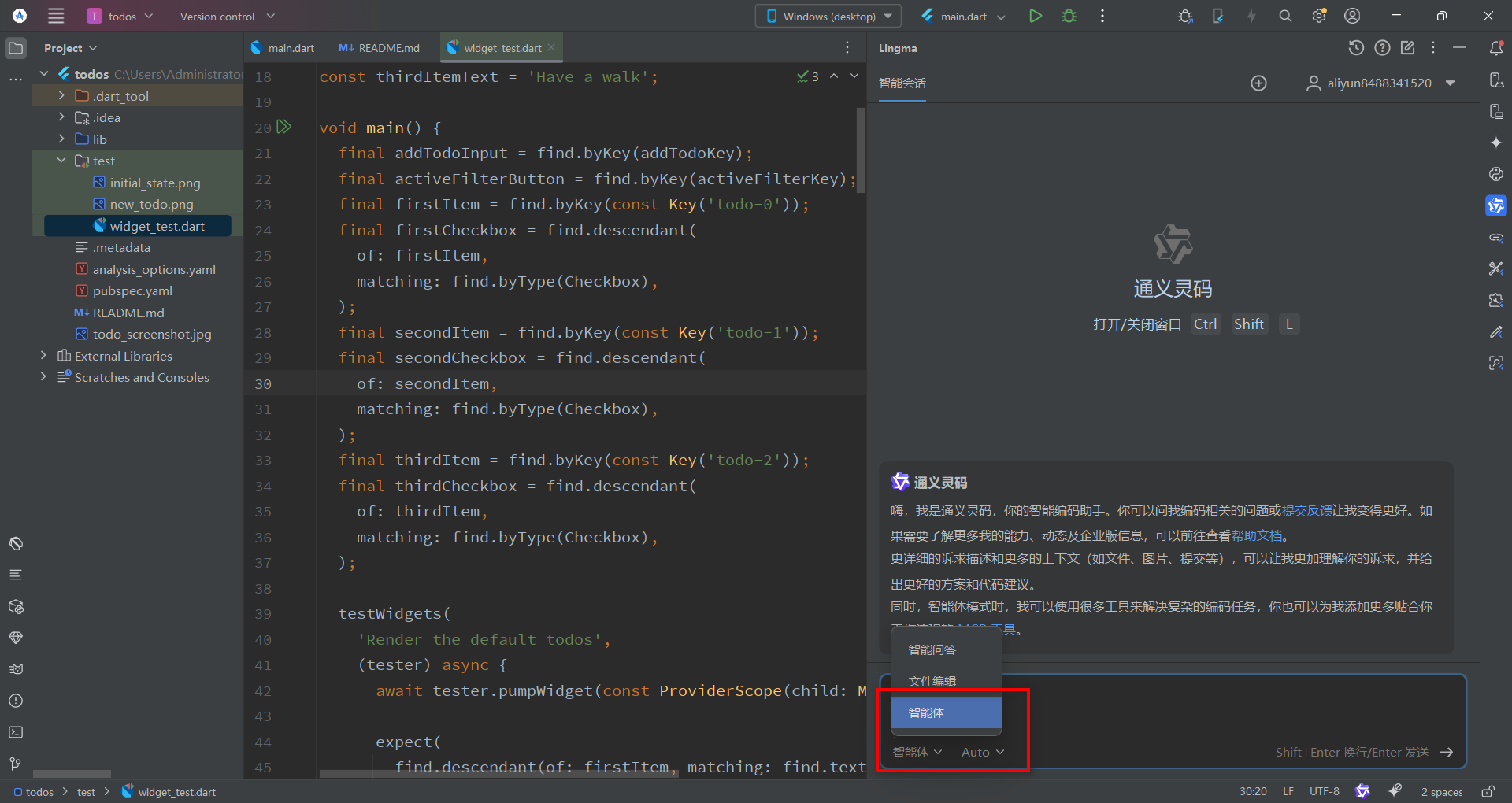Toggle the Lingma tool window button
Image resolution: width=1512 pixels, height=803 pixels.
[1496, 205]
